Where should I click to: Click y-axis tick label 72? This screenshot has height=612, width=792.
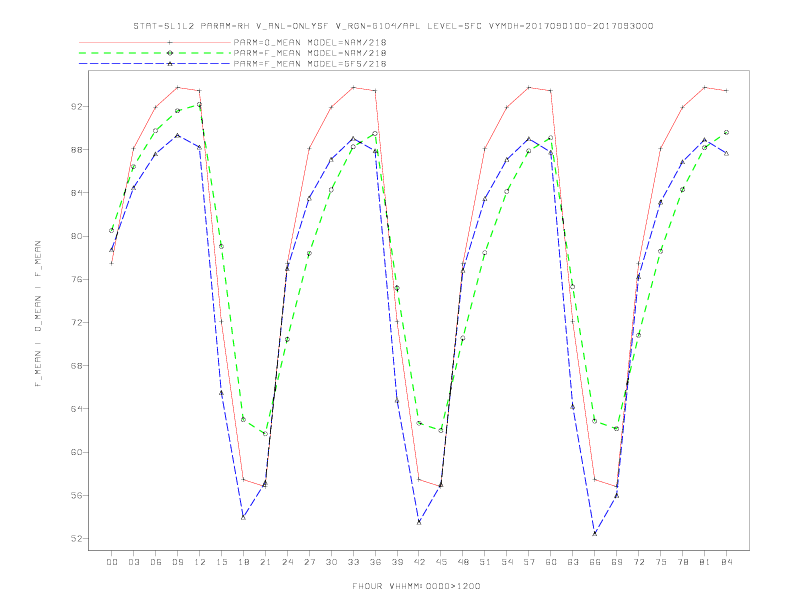coord(77,323)
